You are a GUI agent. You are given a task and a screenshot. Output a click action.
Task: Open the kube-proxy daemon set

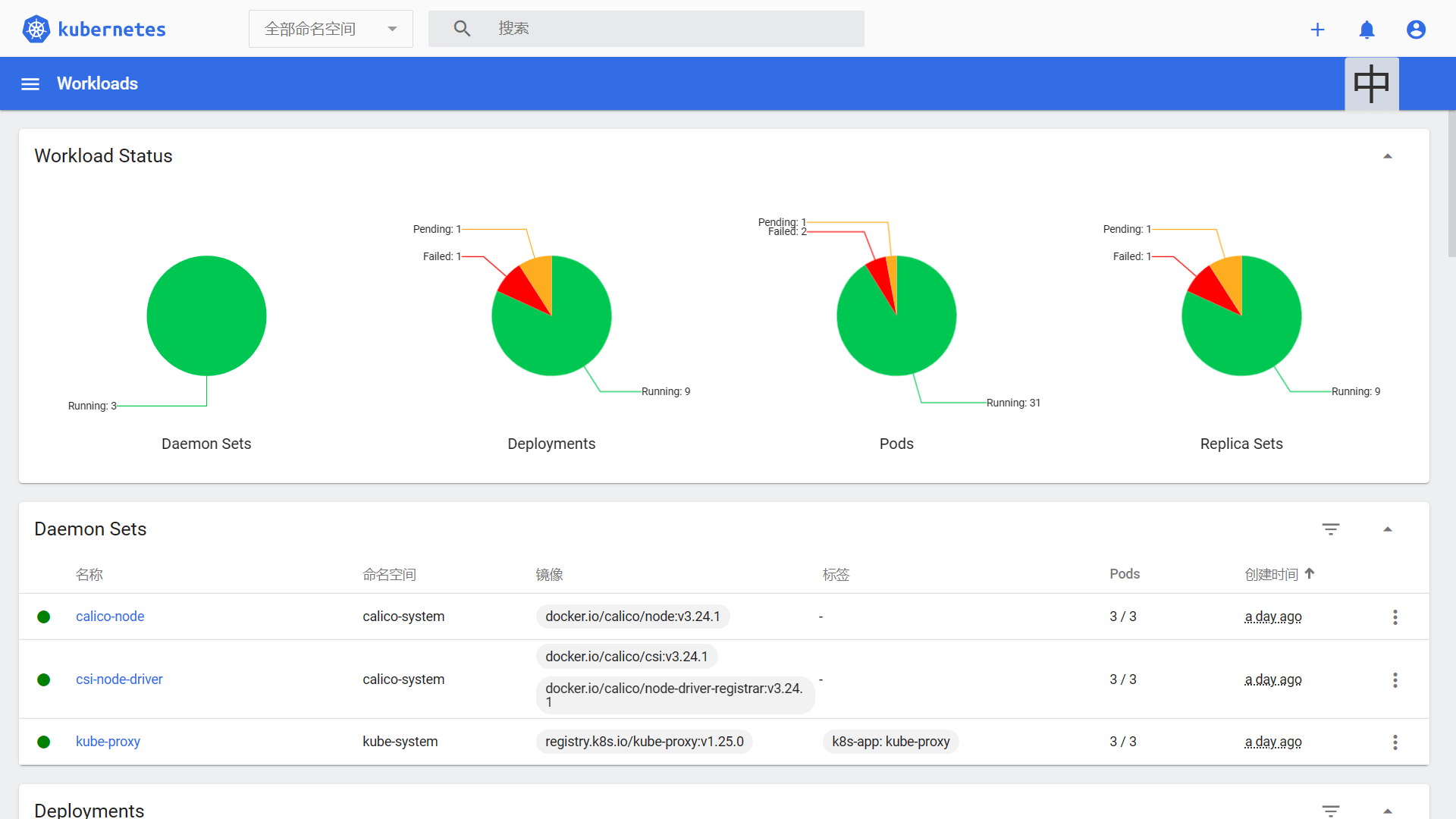(x=108, y=741)
